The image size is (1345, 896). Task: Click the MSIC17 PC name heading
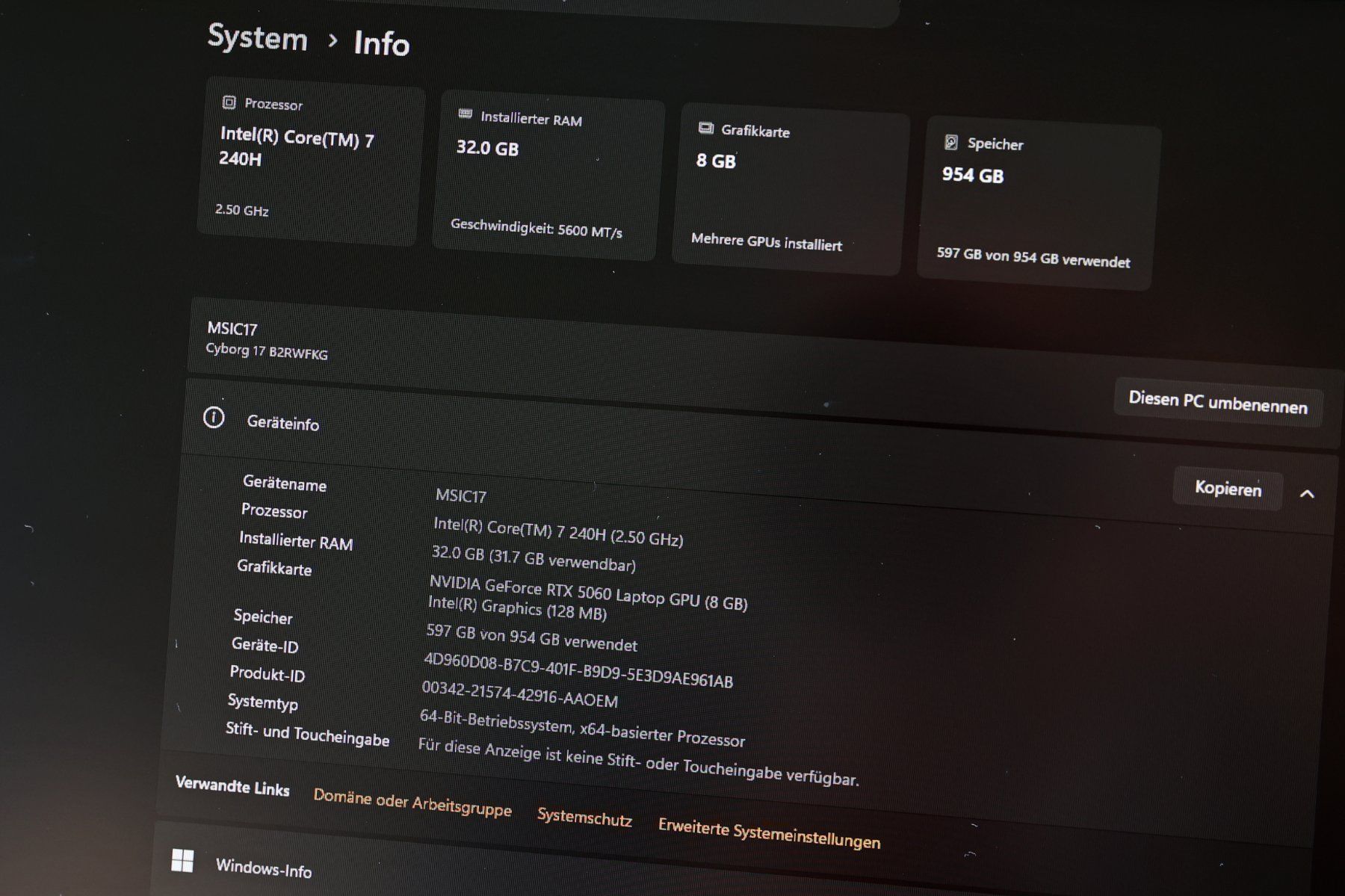(232, 328)
